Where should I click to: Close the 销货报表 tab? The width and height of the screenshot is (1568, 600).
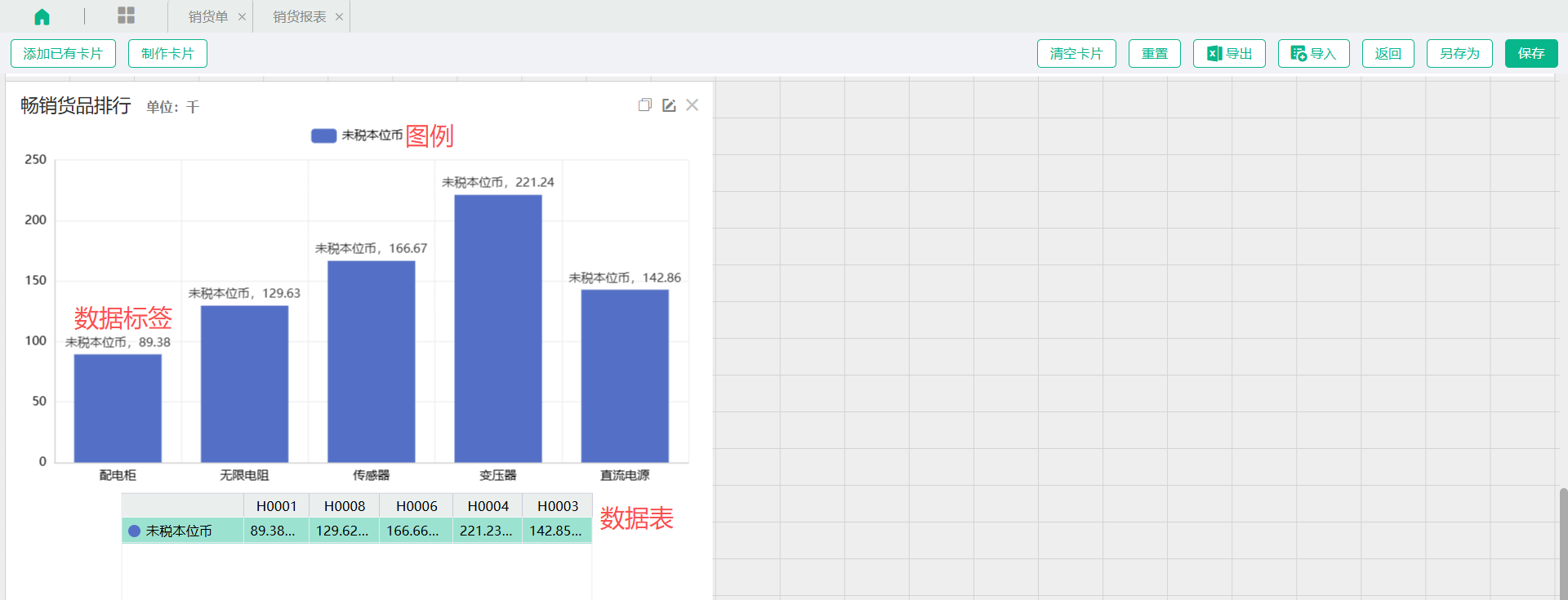click(x=339, y=17)
